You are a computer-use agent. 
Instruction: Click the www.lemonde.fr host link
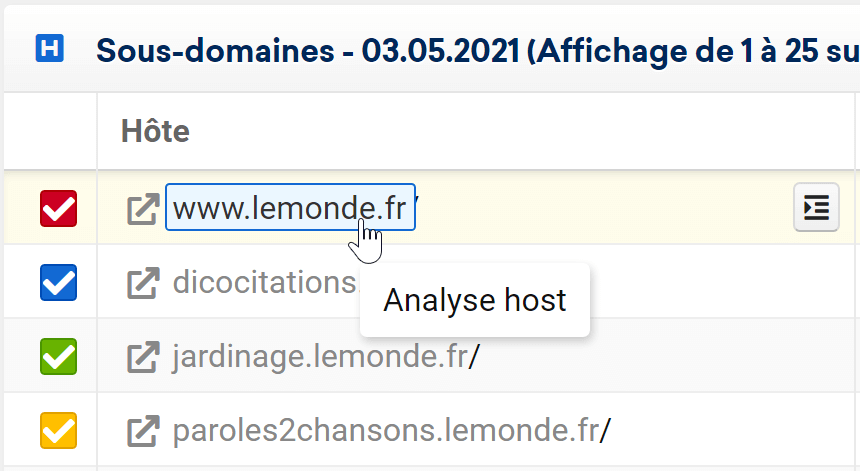(290, 208)
